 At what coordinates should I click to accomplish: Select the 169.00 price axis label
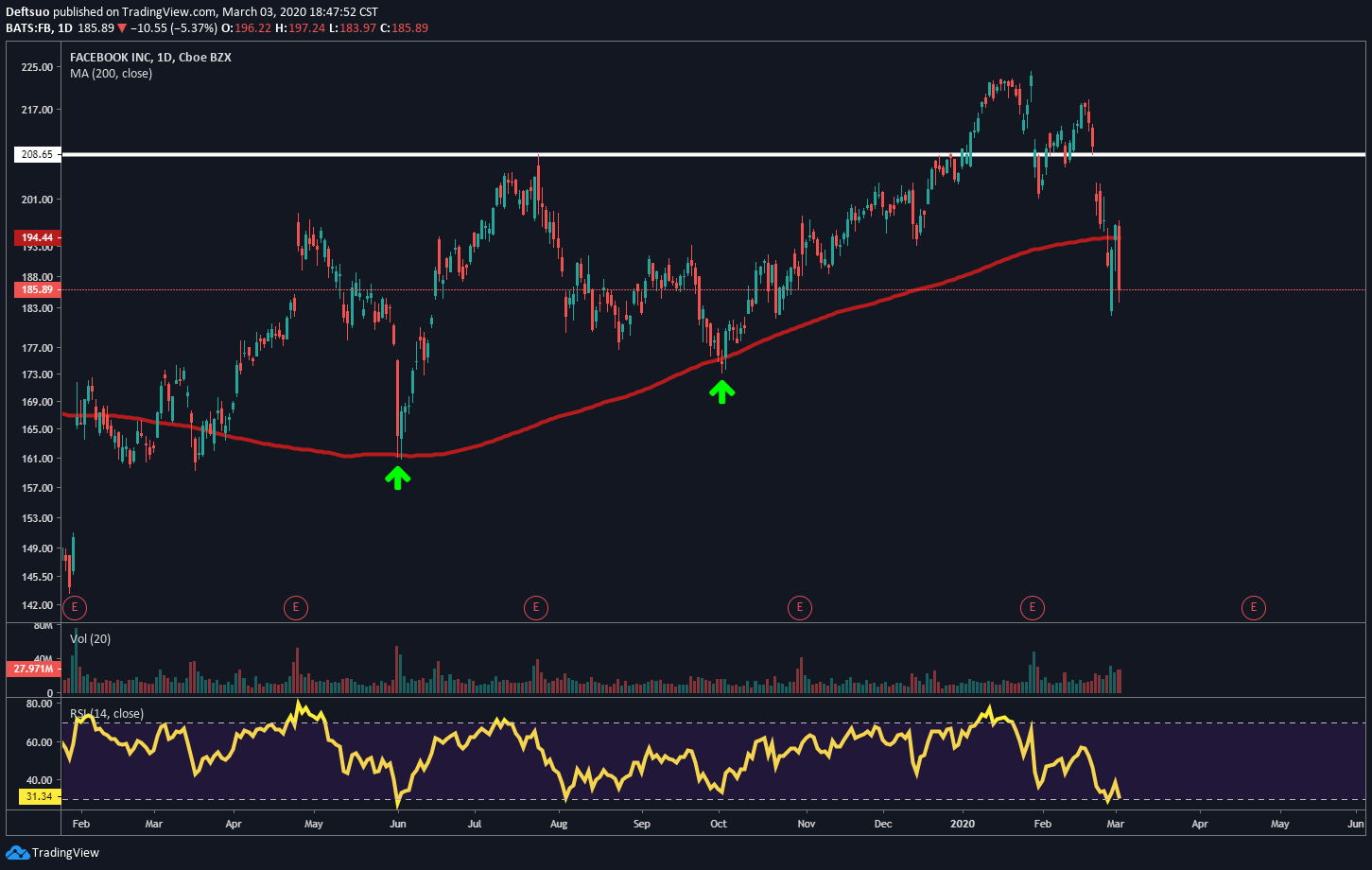pos(39,402)
